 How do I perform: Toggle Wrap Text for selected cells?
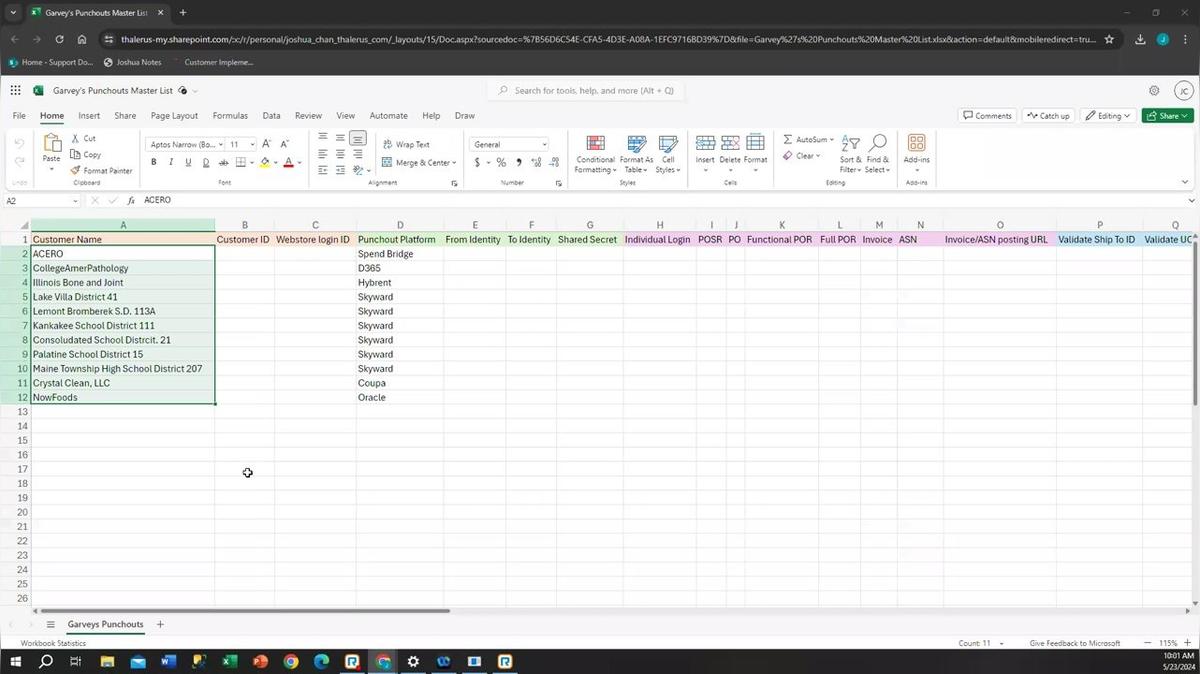pyautogui.click(x=405, y=145)
